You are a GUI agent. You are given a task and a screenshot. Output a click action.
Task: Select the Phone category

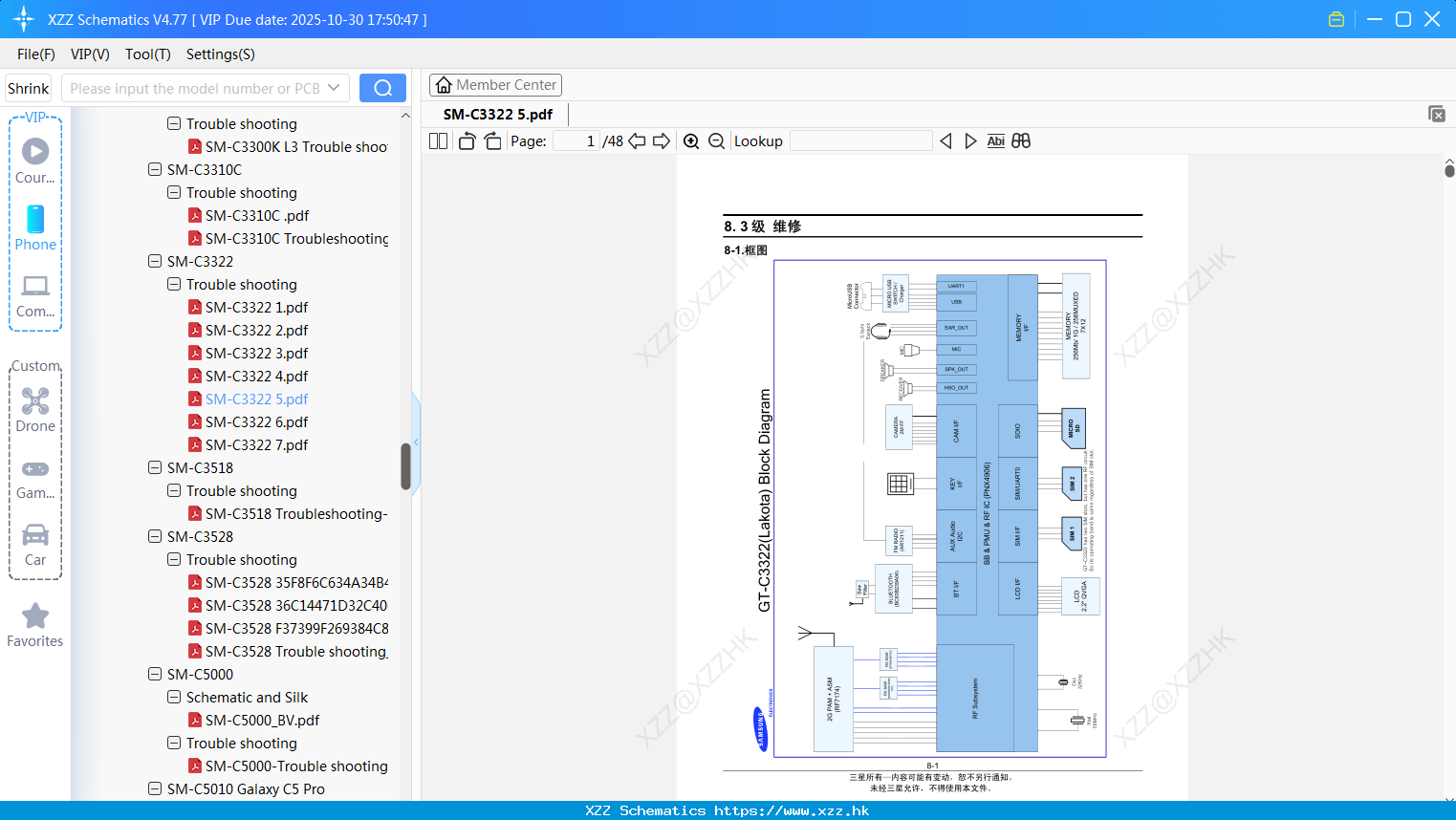[x=35, y=227]
